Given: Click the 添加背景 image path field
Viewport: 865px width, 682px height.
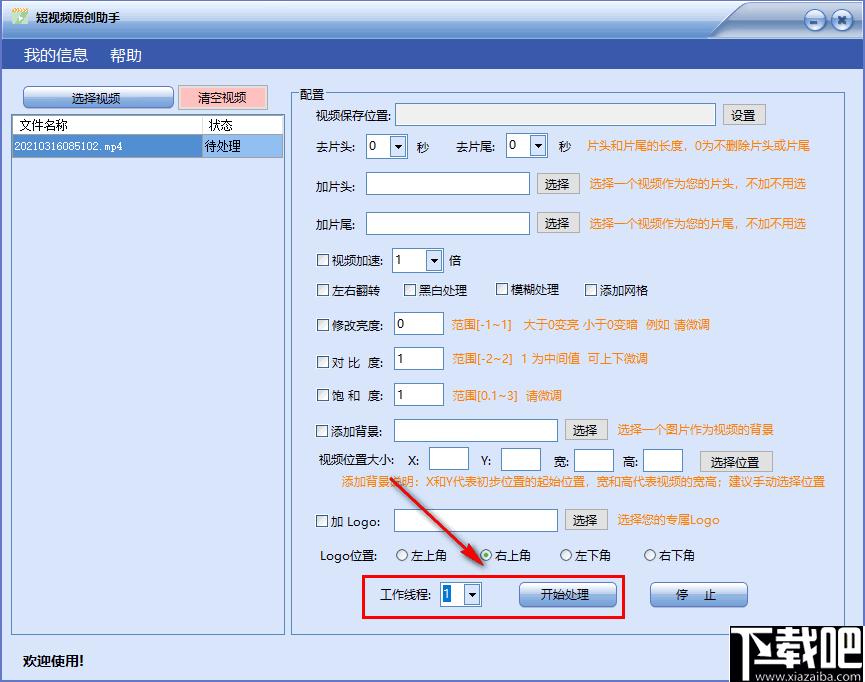Looking at the screenshot, I should [476, 430].
